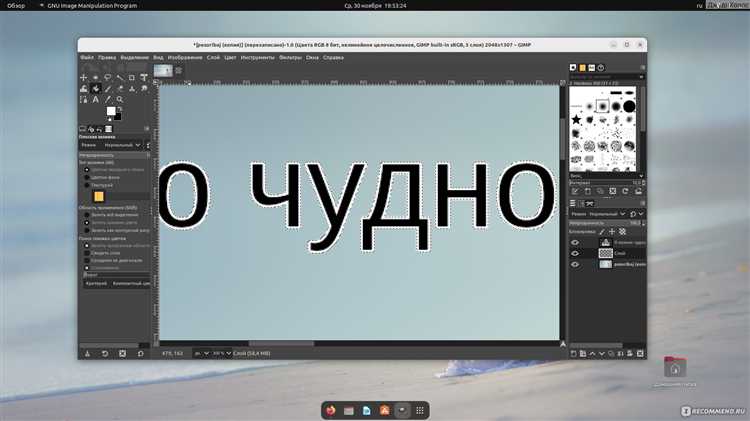Click the save tool preset icon
The width and height of the screenshot is (750, 421).
pyautogui.click(x=87, y=354)
